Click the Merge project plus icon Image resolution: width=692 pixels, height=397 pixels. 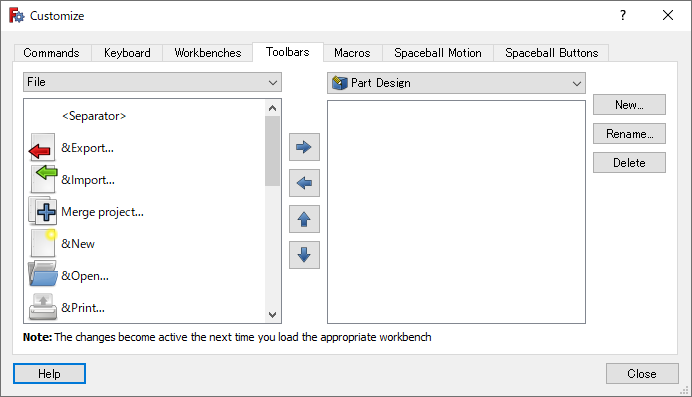tap(42, 211)
